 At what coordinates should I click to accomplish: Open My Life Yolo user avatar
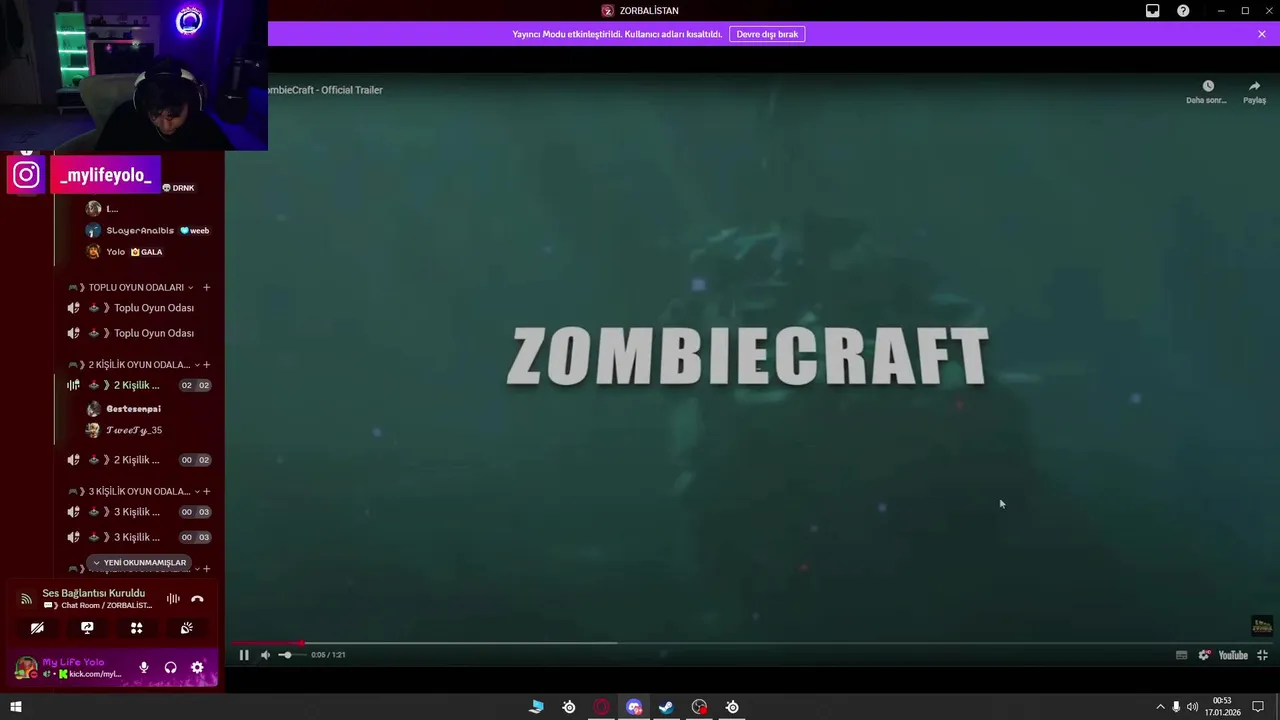coord(26,668)
